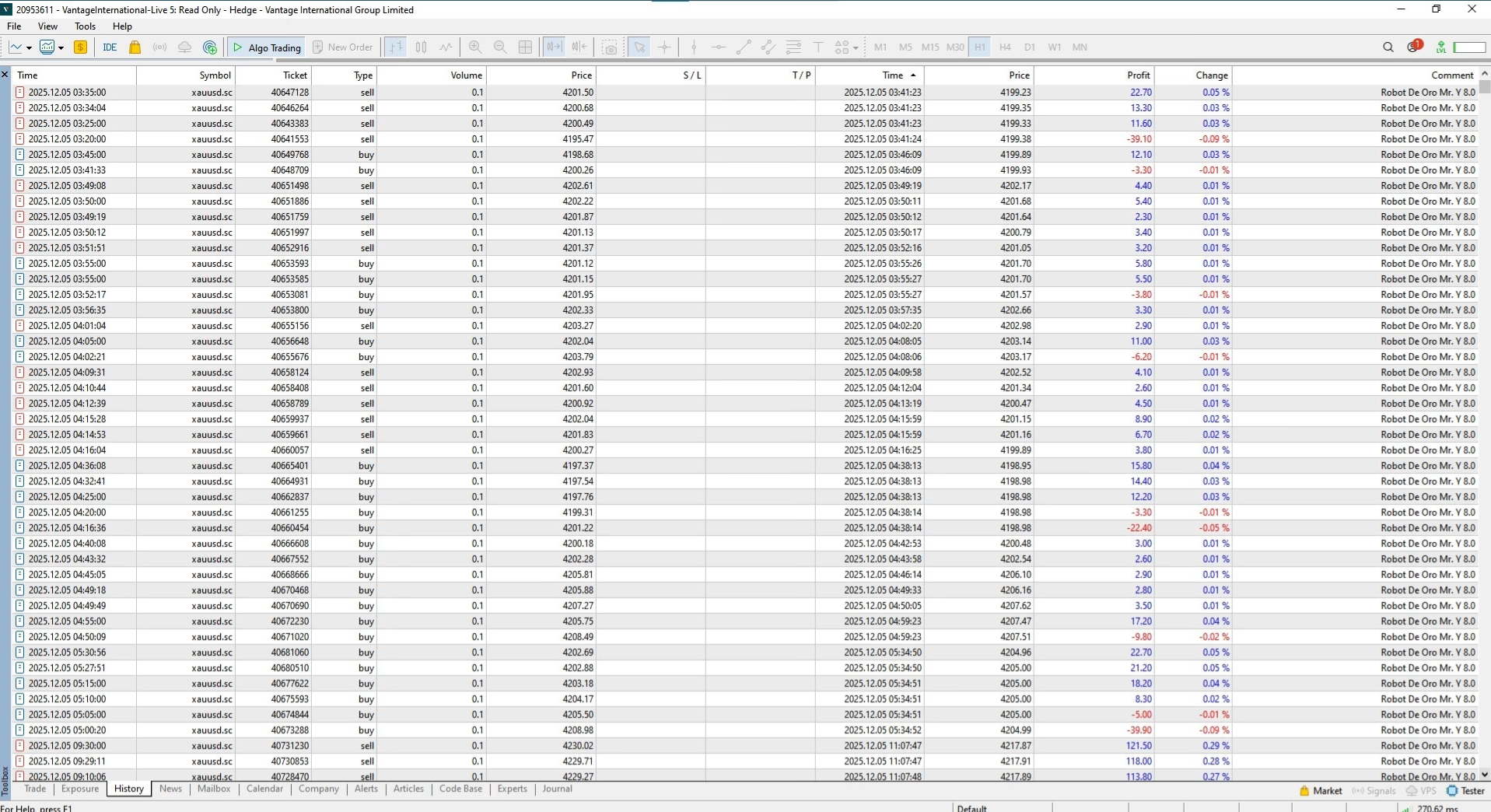Expand the profiles dropdown arrow

tap(61, 48)
